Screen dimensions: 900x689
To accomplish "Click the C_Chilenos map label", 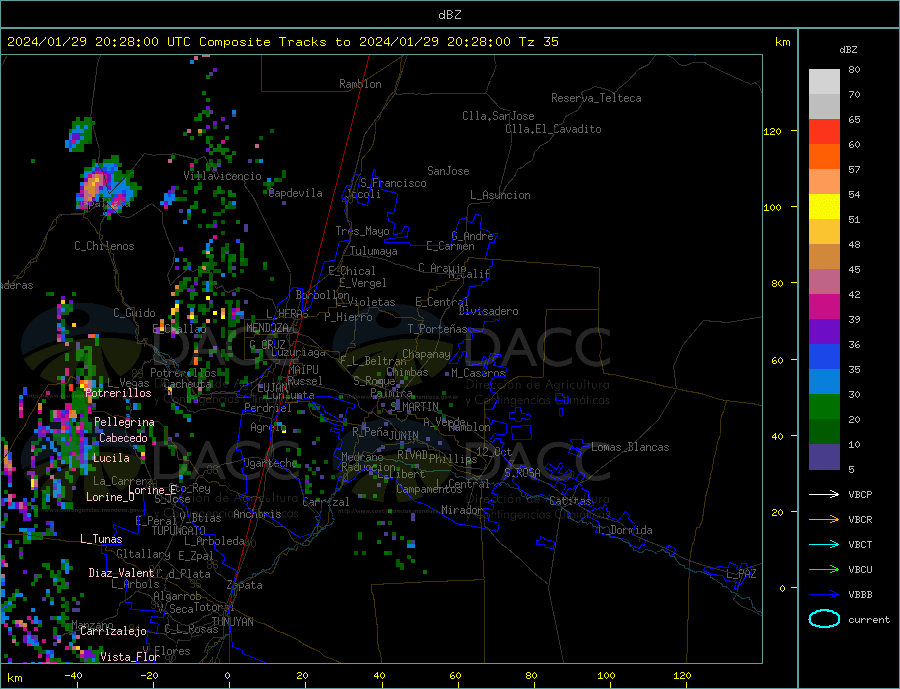I will (104, 246).
